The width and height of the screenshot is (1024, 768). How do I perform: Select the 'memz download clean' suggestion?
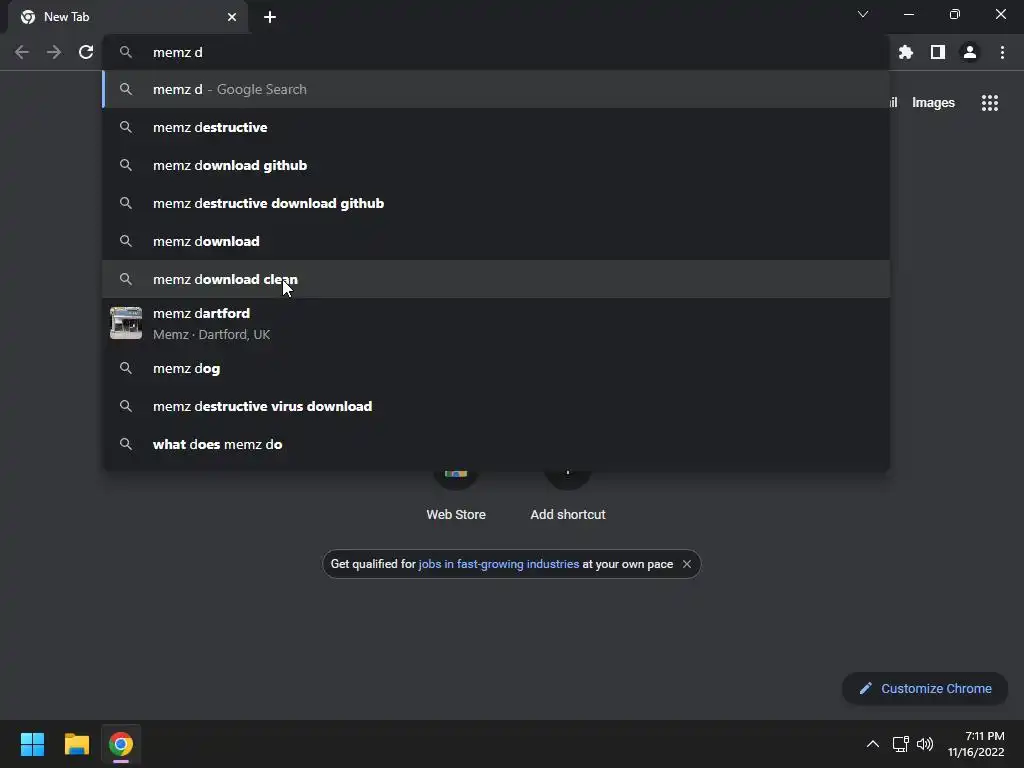(x=496, y=279)
